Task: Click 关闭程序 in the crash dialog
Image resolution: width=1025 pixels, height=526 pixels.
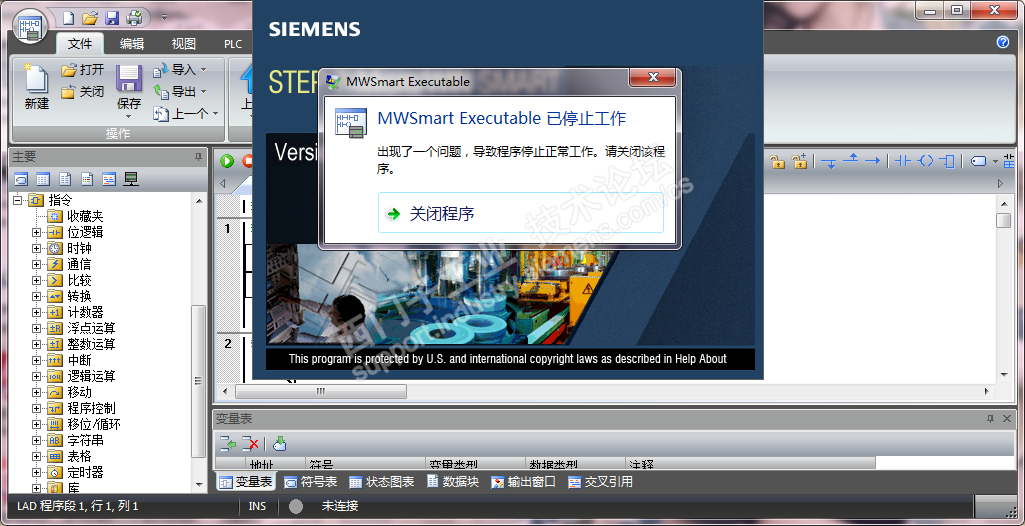Action: [x=521, y=213]
